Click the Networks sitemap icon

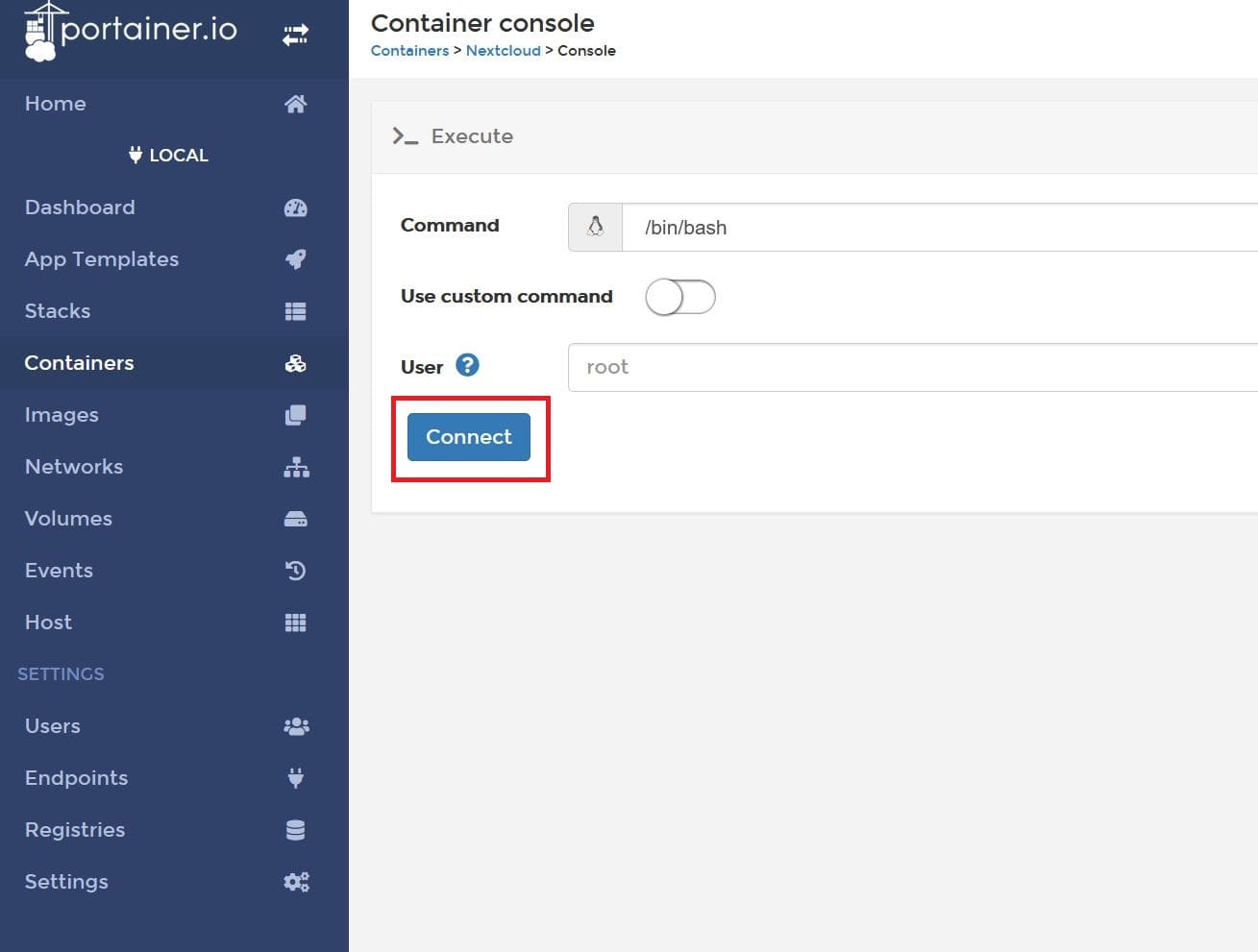tap(295, 467)
